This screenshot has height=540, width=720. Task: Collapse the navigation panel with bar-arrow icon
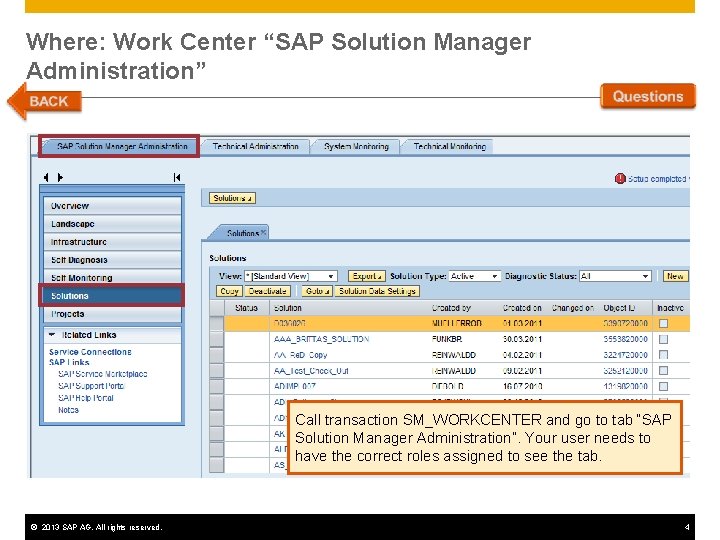177,177
